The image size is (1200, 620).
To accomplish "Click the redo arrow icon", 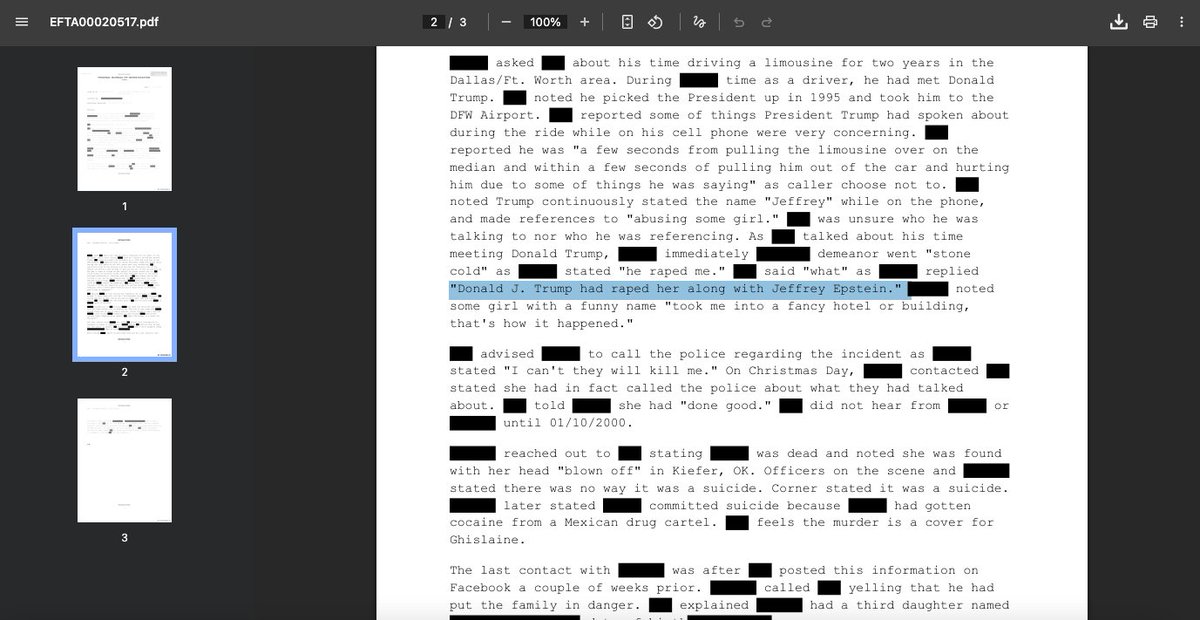I will [x=766, y=22].
